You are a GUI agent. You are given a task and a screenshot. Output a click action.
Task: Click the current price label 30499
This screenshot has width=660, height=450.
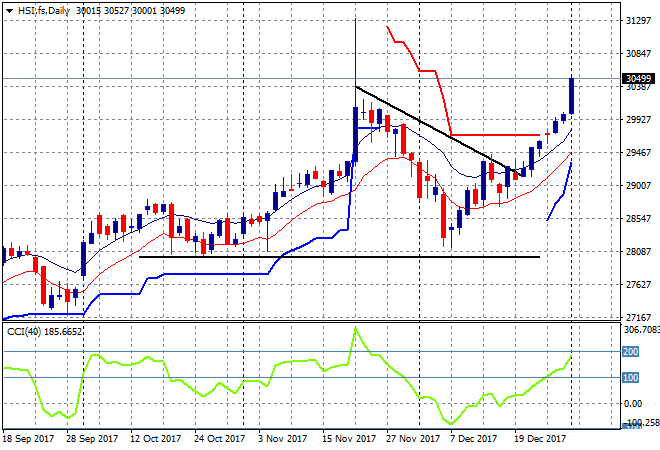pyautogui.click(x=638, y=79)
